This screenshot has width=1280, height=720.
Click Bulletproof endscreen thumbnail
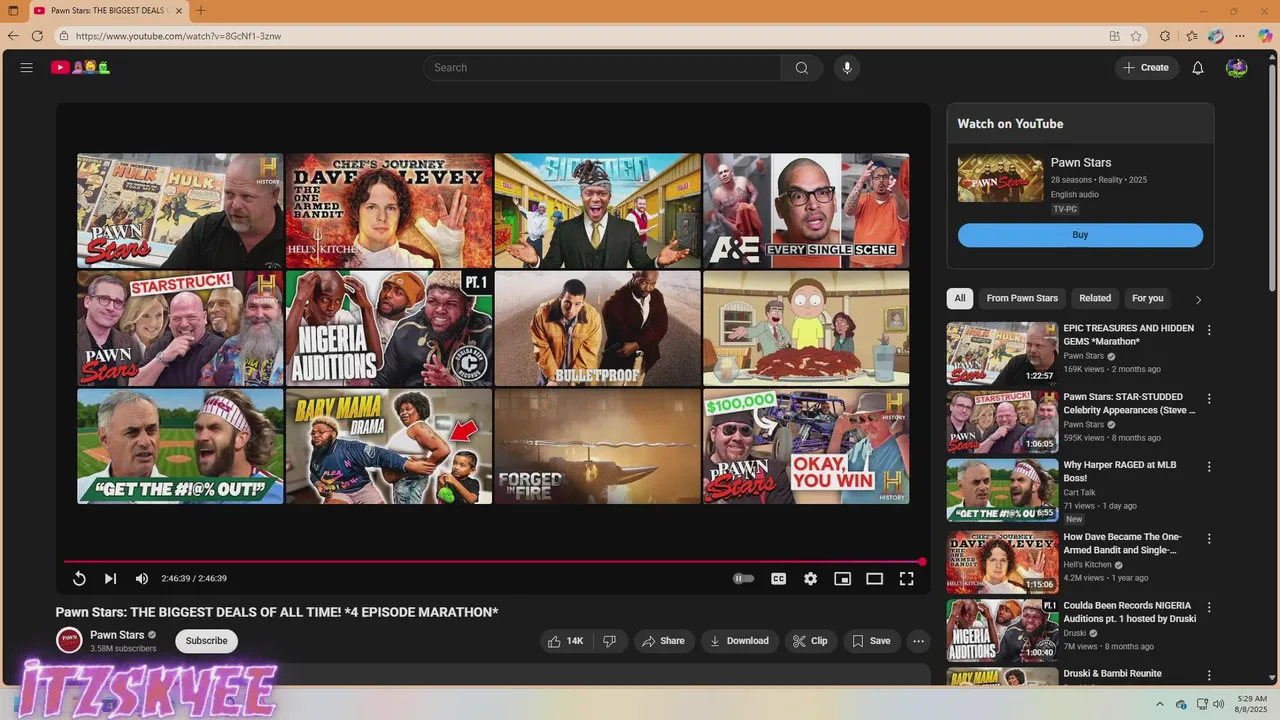tap(597, 328)
